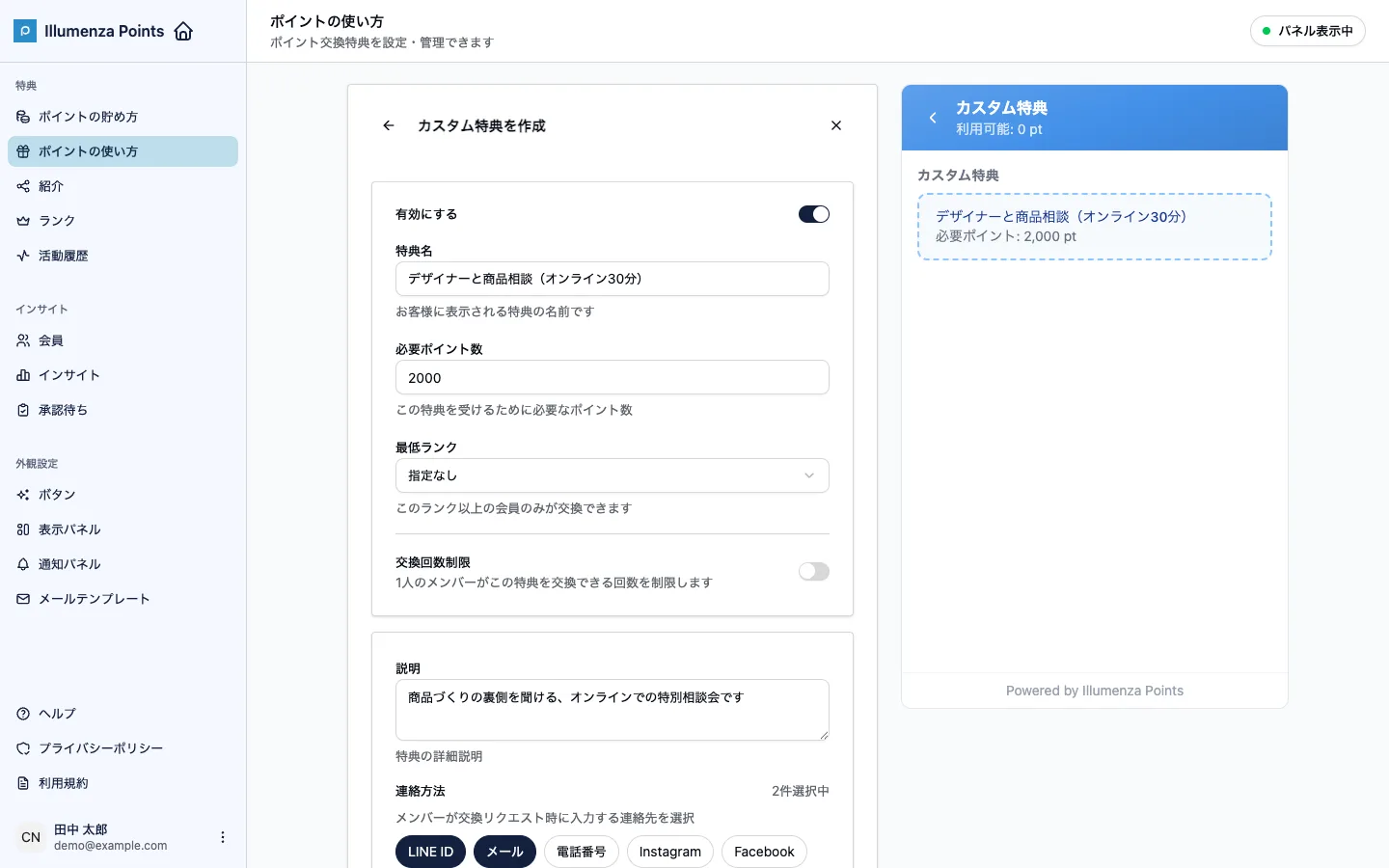Enable the 交換回数制限 switch

[x=814, y=572]
